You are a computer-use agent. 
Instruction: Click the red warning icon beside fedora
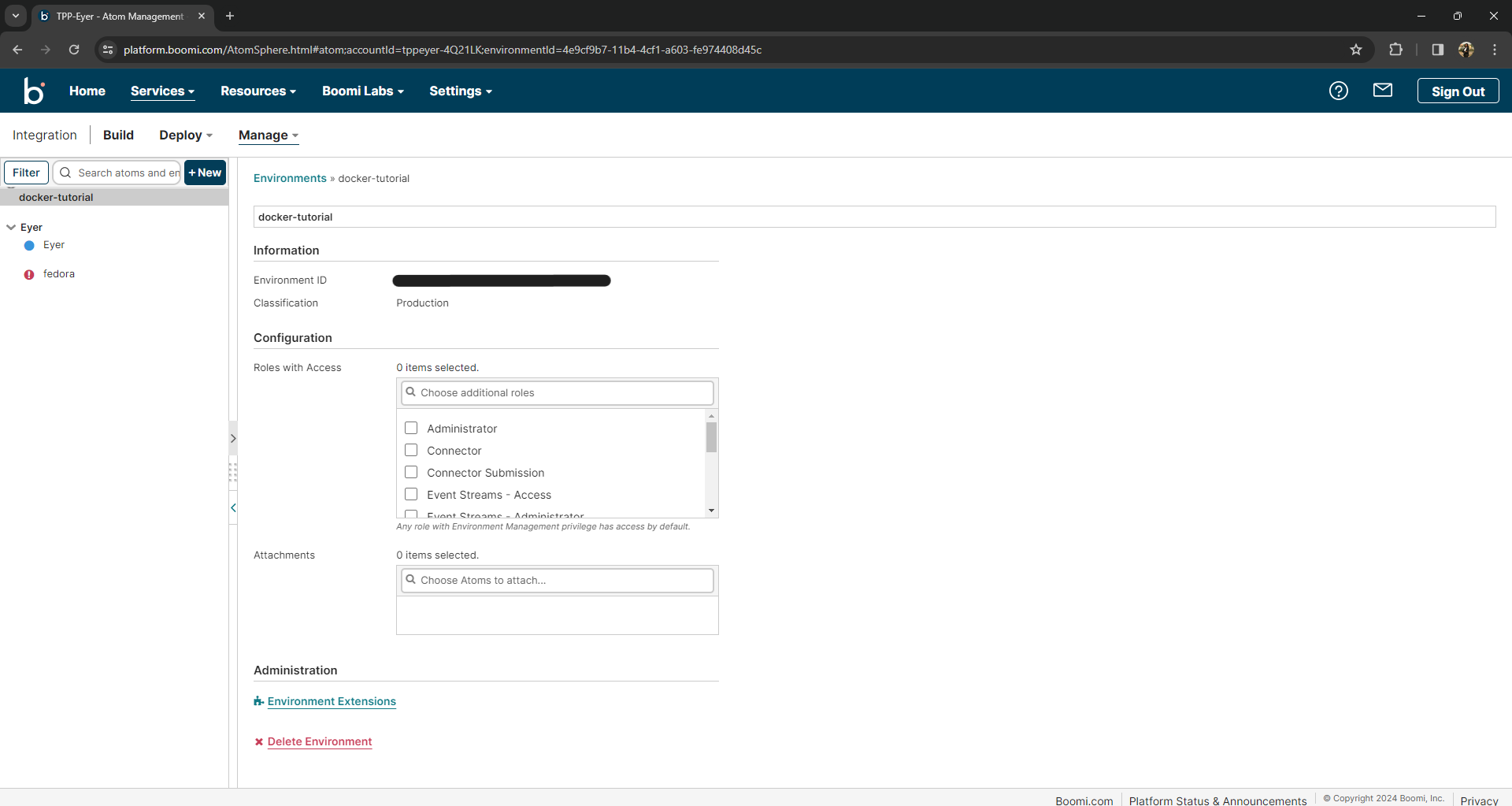29,275
